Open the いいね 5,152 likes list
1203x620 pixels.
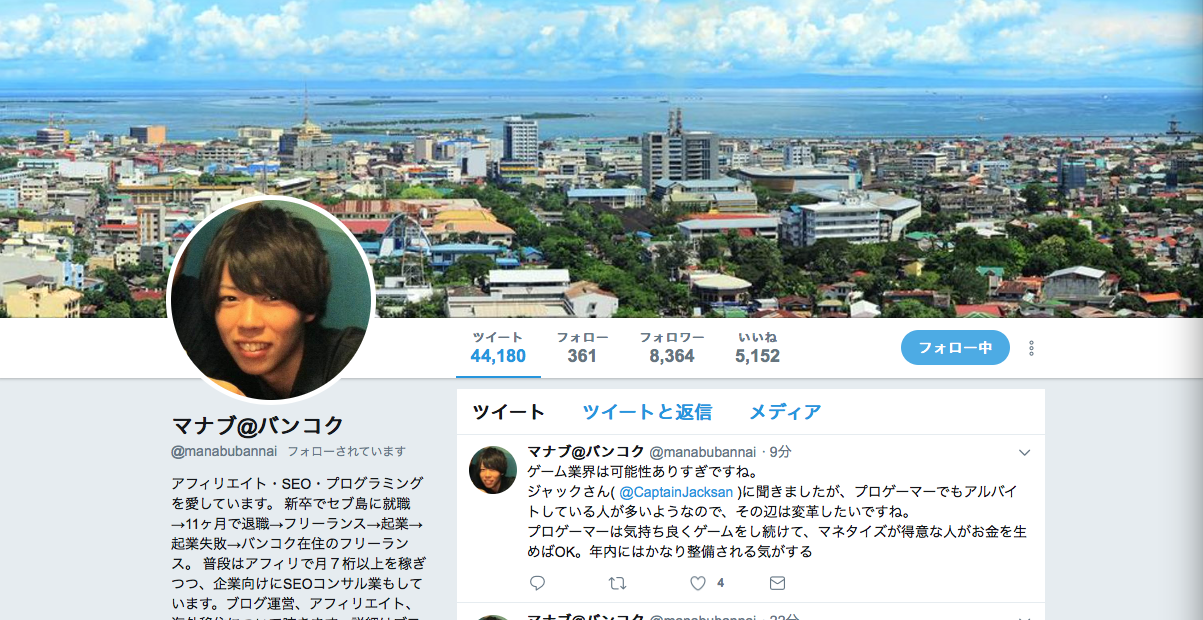click(757, 347)
